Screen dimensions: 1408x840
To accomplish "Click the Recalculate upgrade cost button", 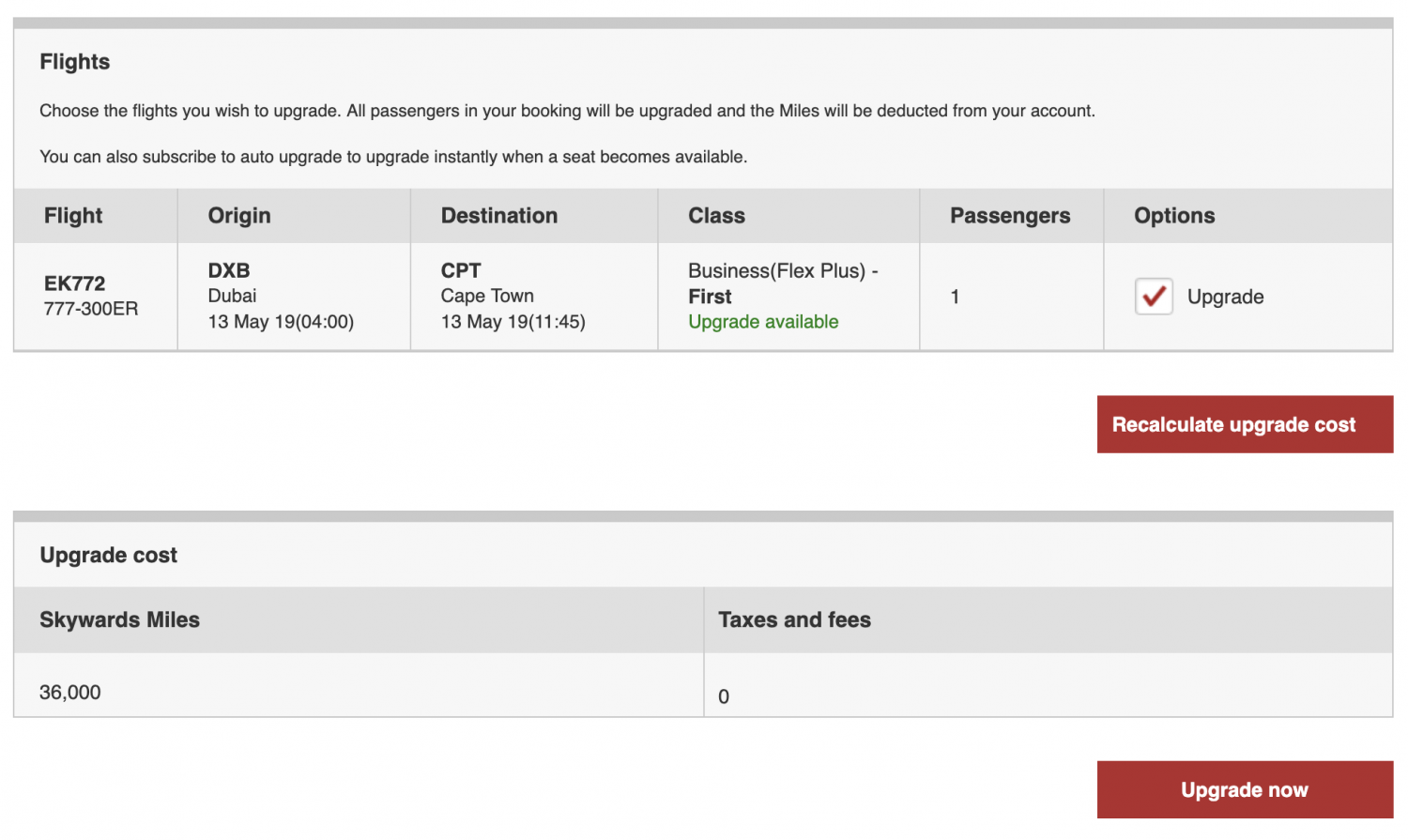I will tap(1245, 424).
